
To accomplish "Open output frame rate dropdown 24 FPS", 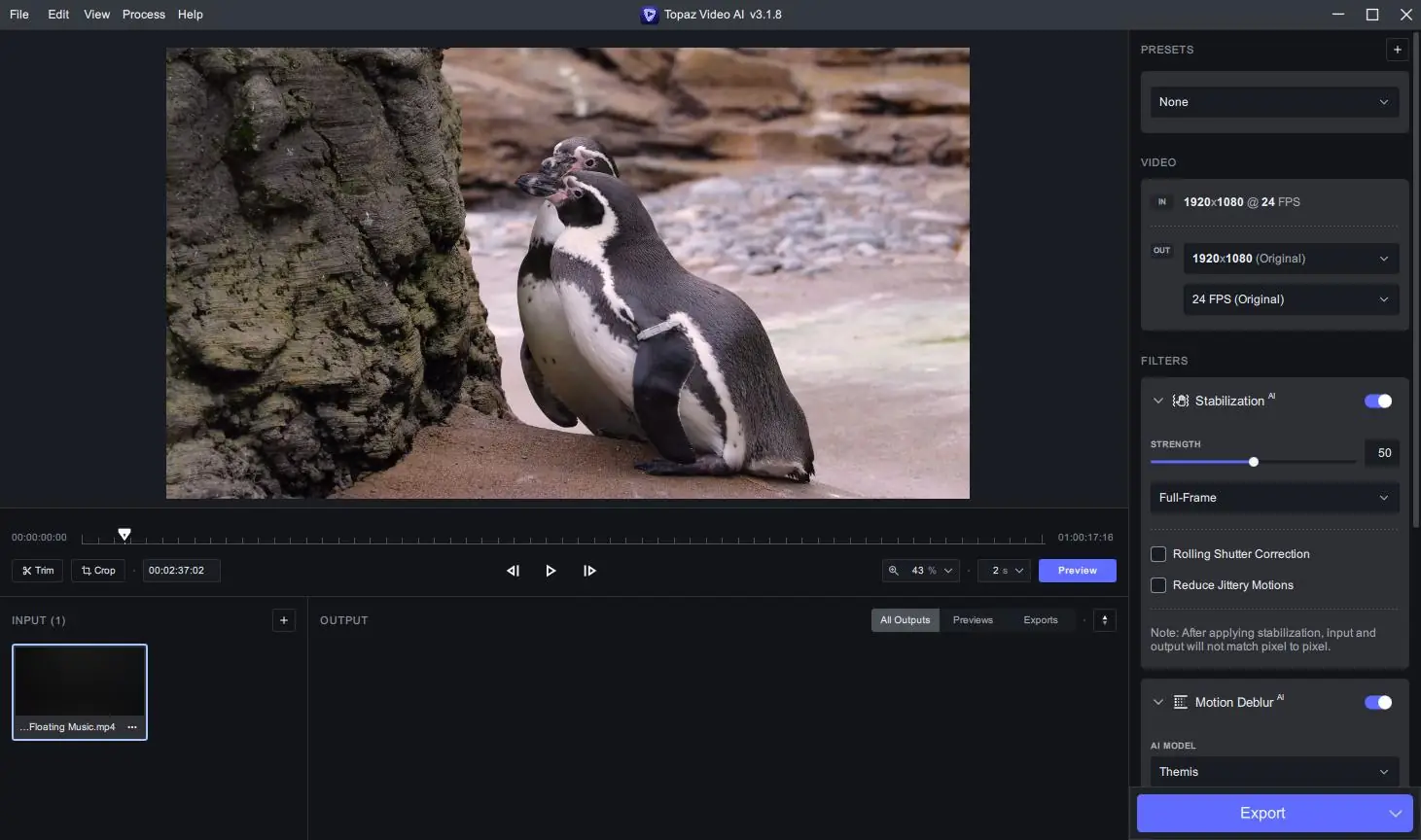I will click(1291, 299).
